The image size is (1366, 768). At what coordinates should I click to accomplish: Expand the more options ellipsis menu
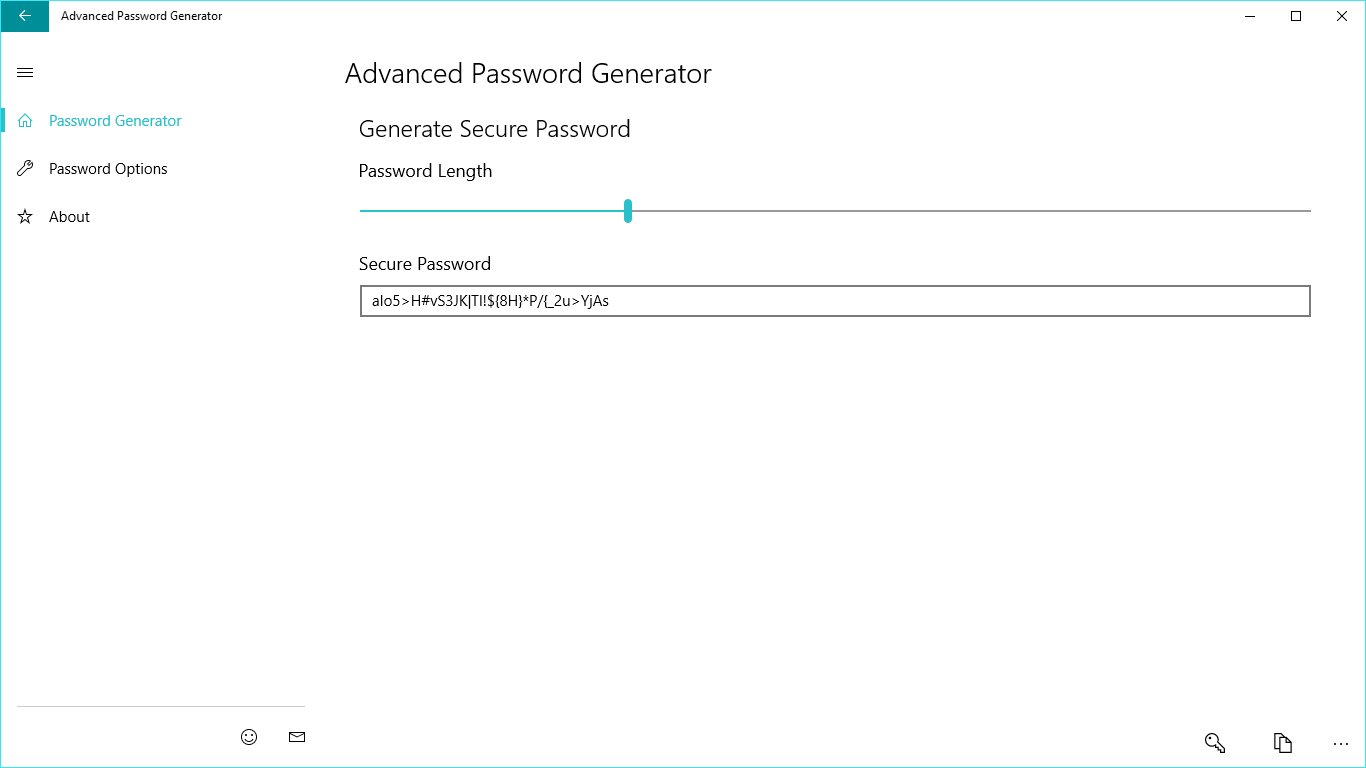(x=1341, y=744)
